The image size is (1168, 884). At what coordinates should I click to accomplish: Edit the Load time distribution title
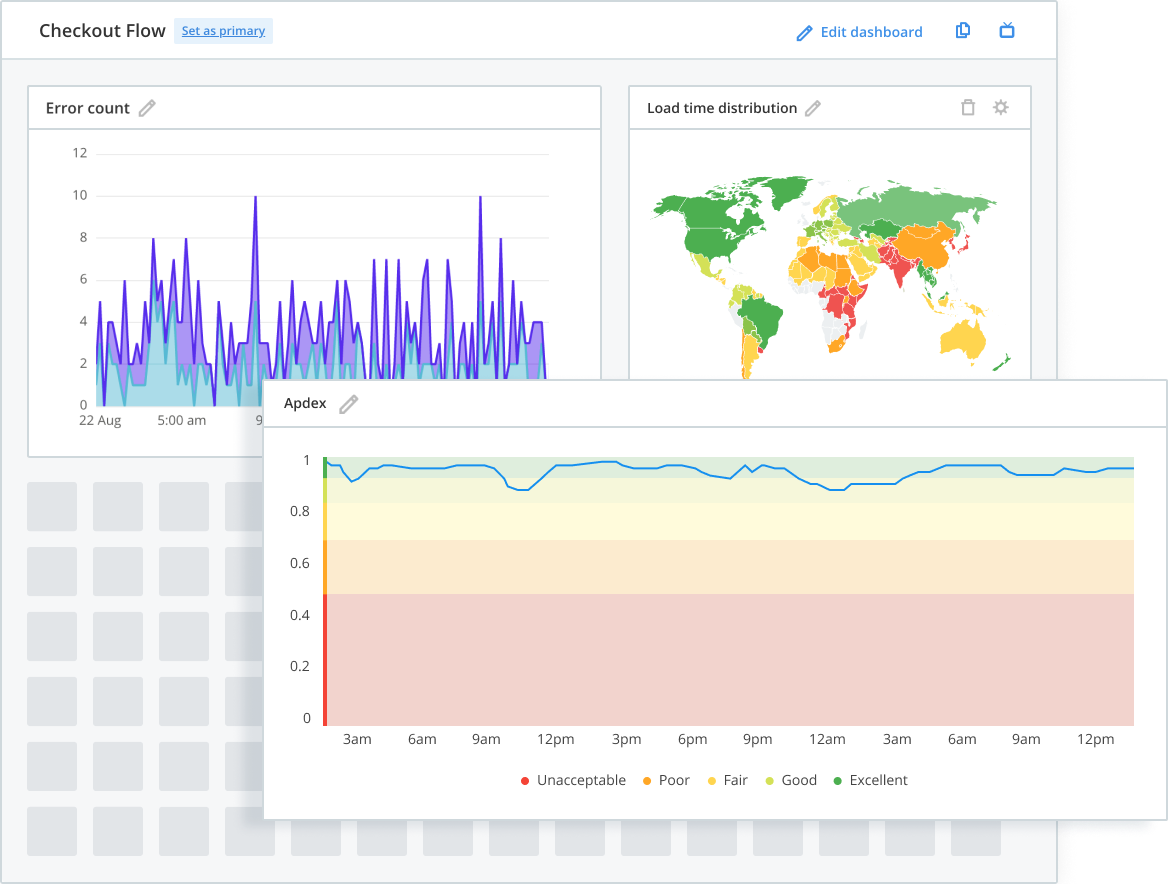(x=814, y=107)
